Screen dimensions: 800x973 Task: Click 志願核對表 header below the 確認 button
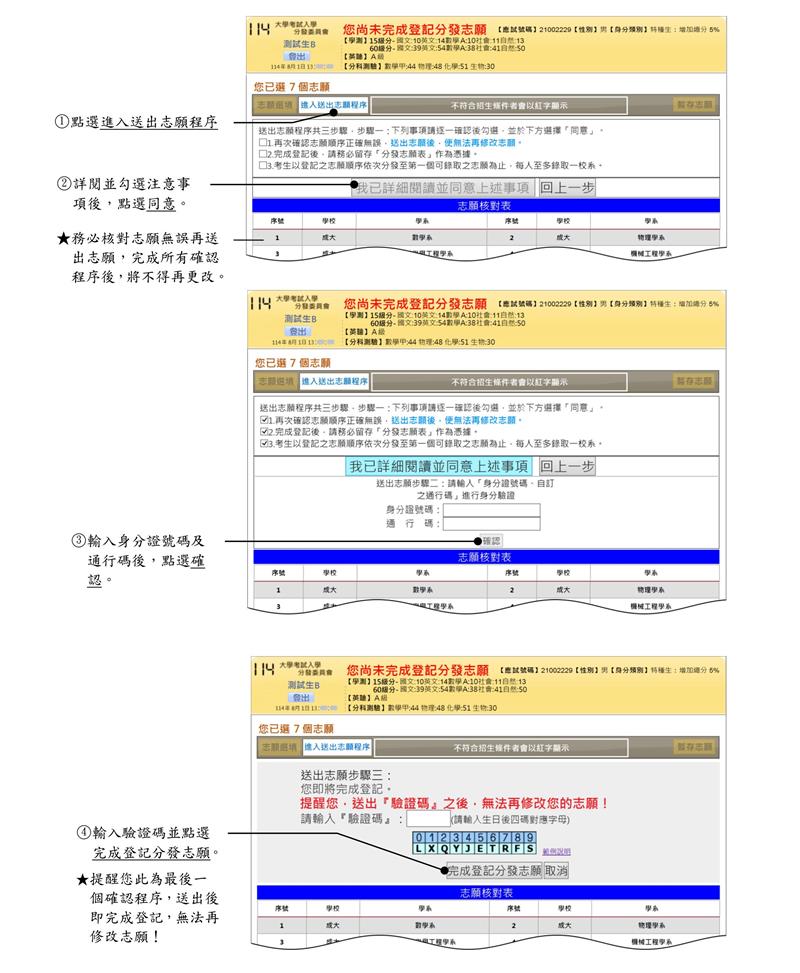pyautogui.click(x=486, y=557)
